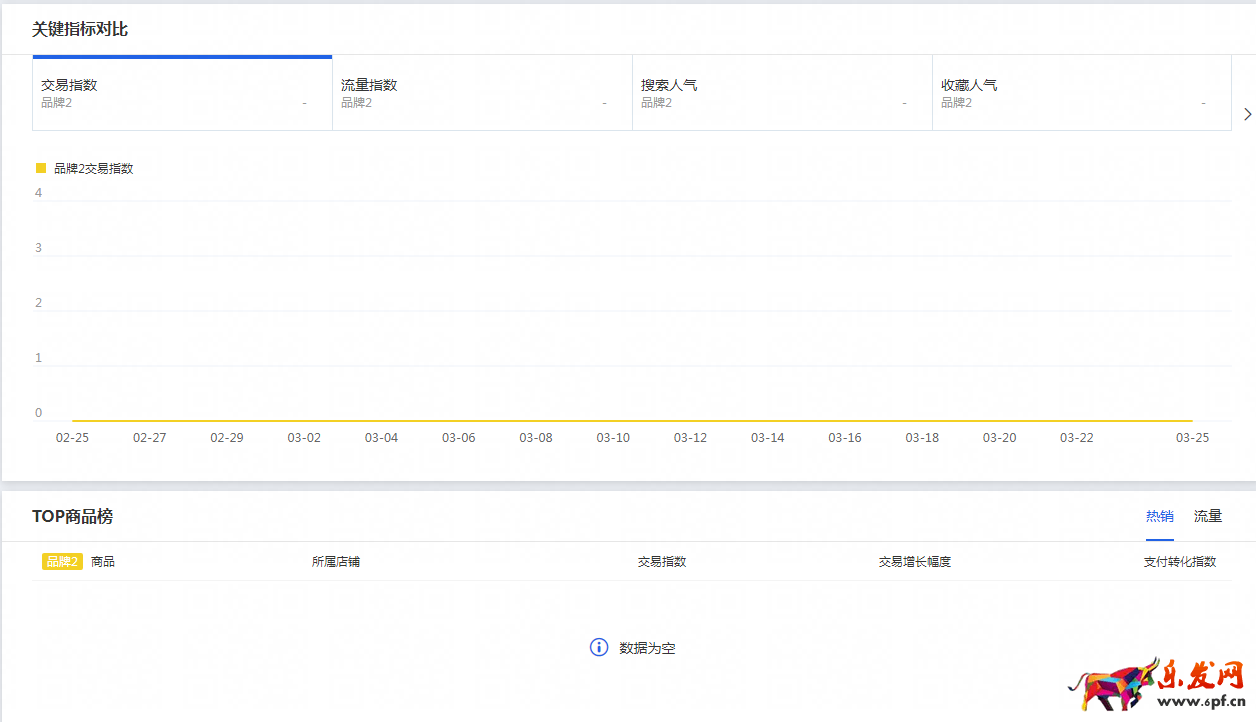1256x722 pixels.
Task: Click the 关键指标对比 section title
Action: 80,29
